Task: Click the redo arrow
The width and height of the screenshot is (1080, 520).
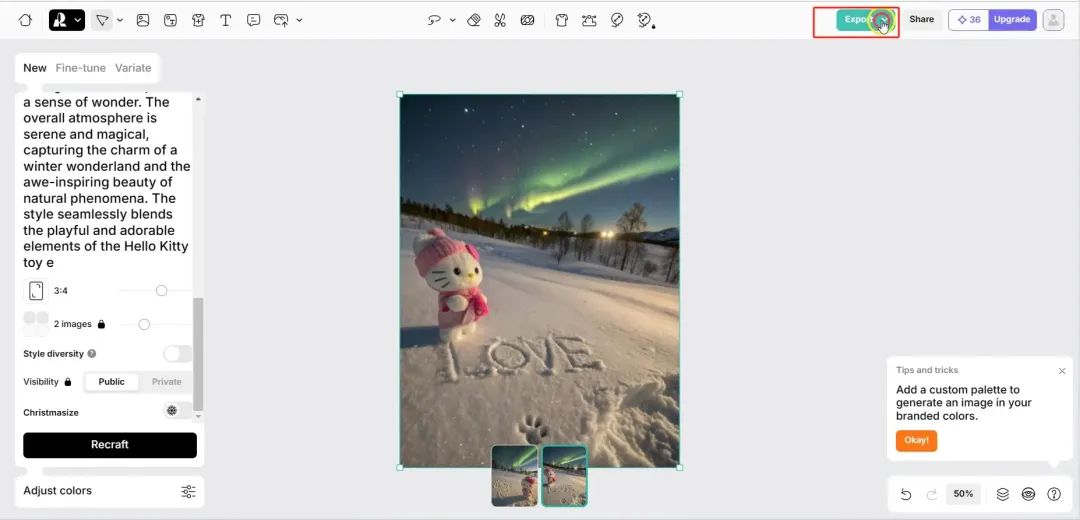Action: tap(931, 494)
